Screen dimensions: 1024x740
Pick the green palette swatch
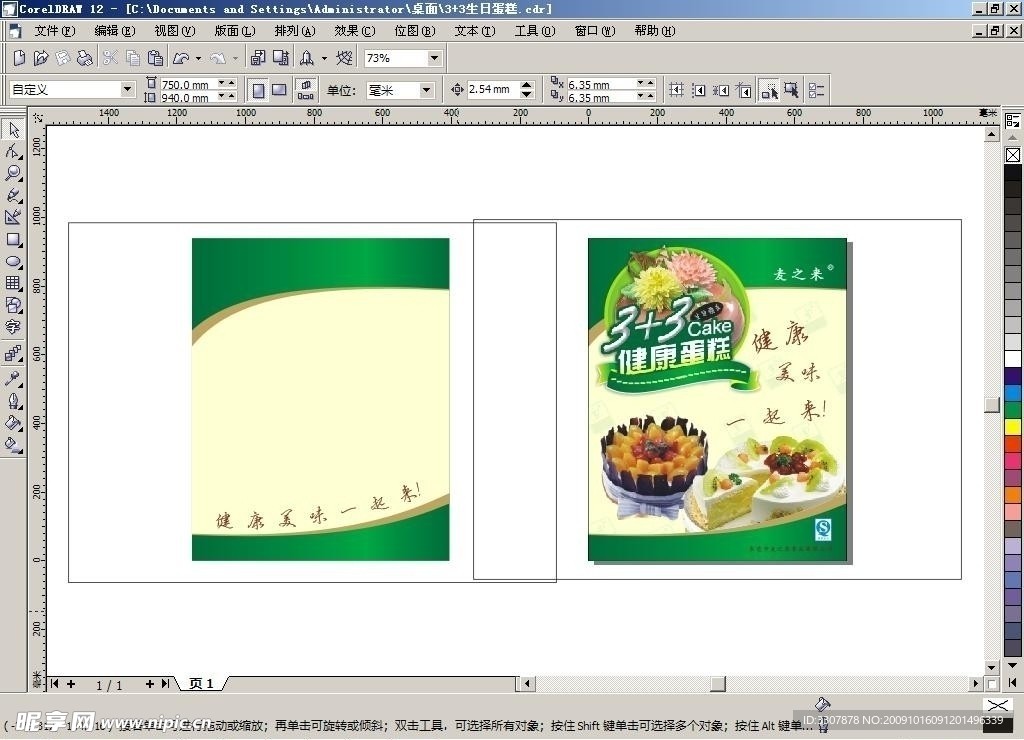1013,410
